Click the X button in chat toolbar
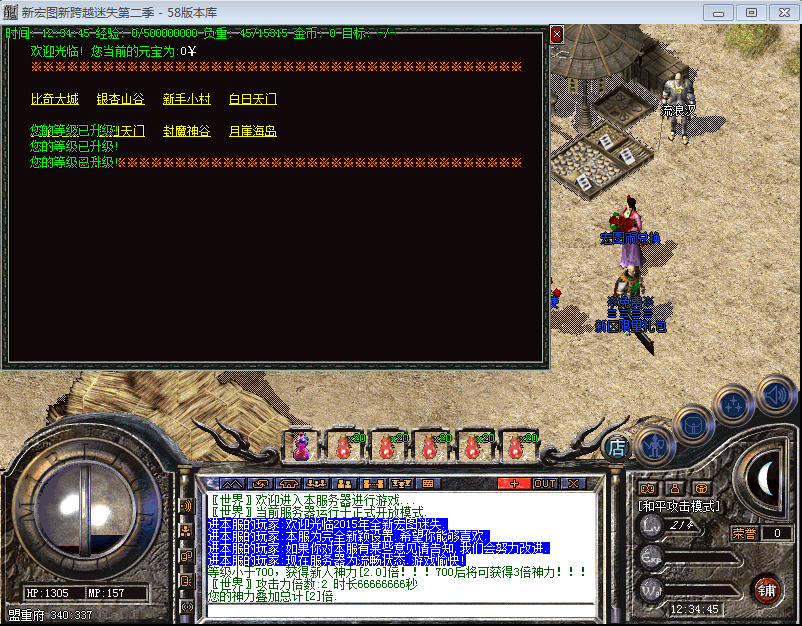 click(573, 484)
